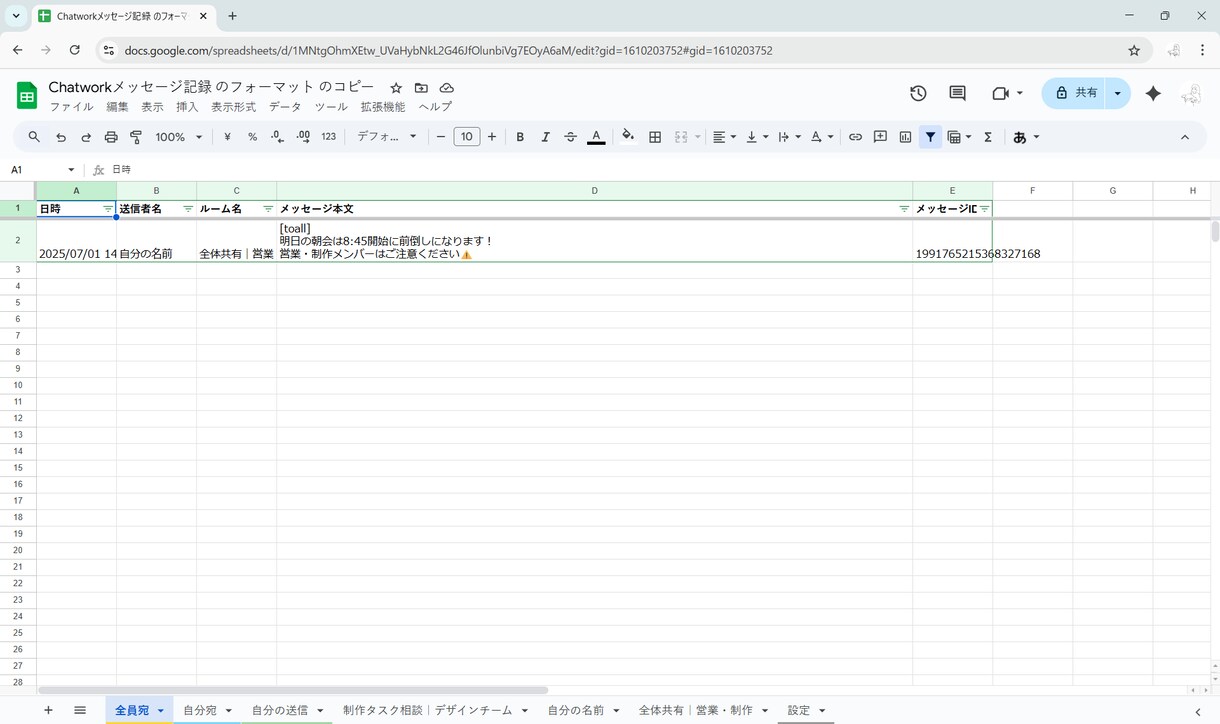Open new browser tab
Screen dimensions: 1220x724
233,16
